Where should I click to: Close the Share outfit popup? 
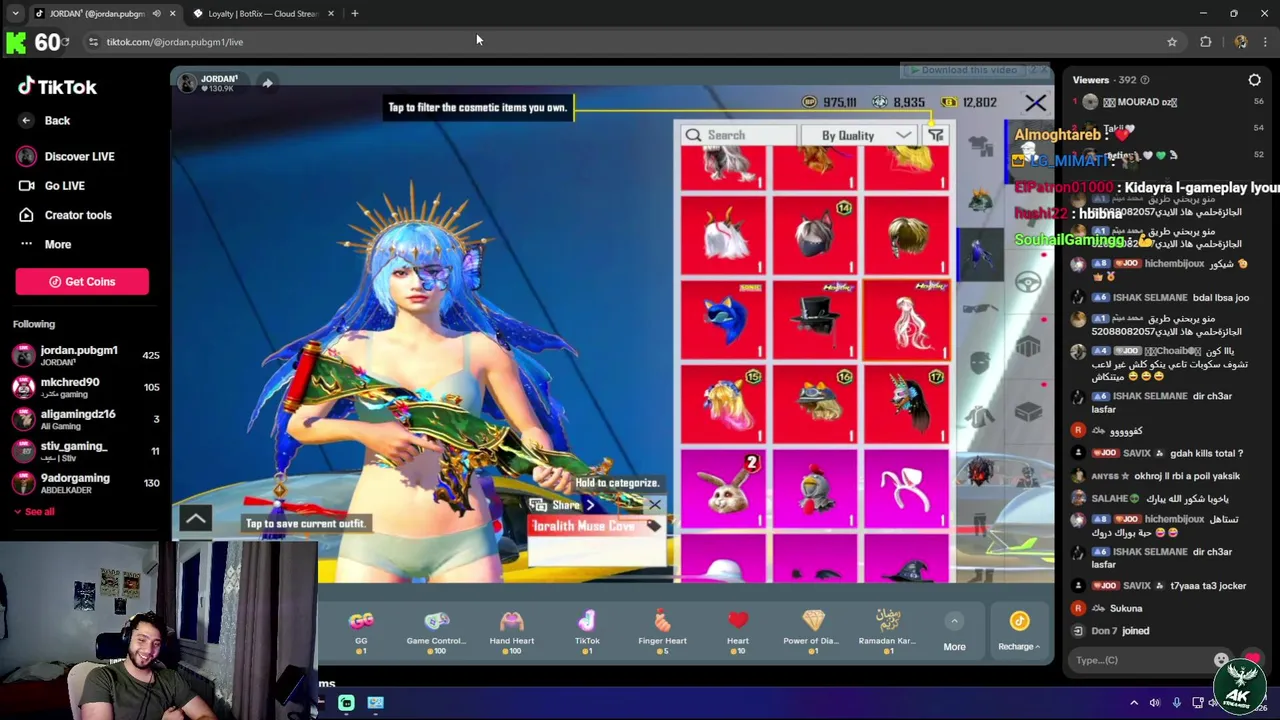pos(654,505)
